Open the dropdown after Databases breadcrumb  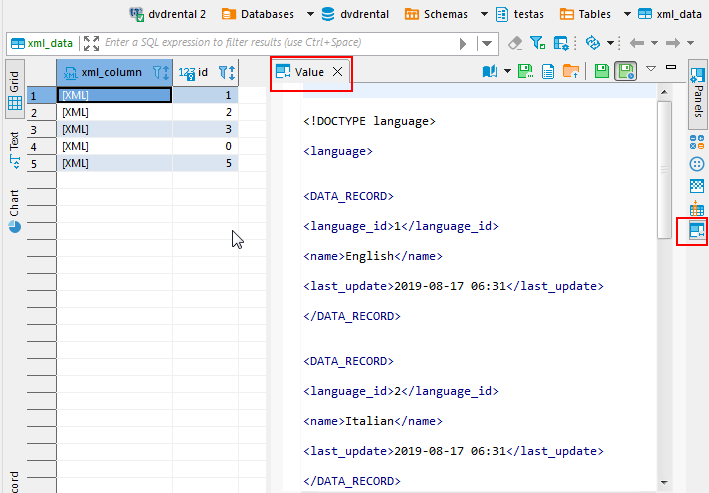coord(311,14)
